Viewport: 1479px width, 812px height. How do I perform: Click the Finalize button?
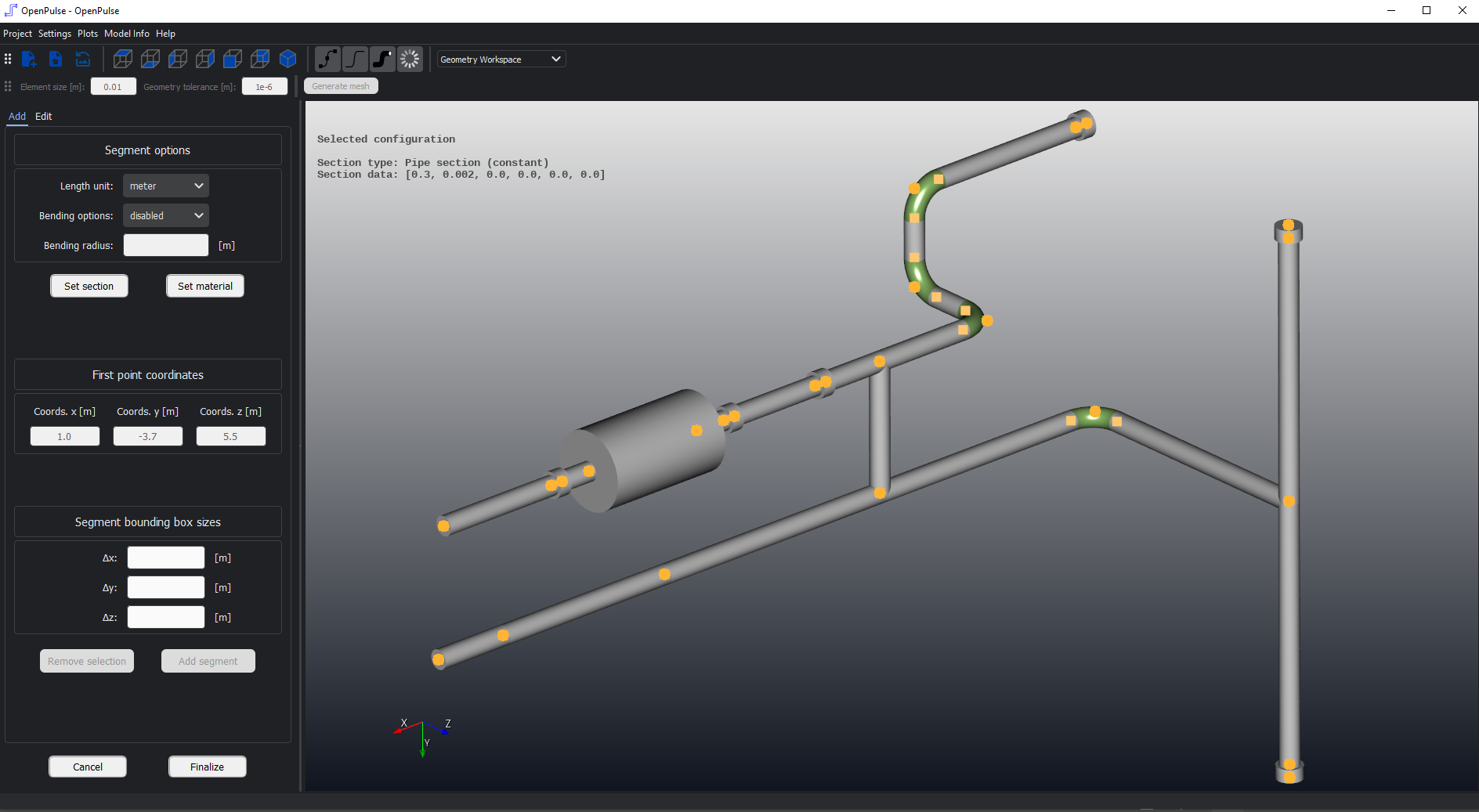(207, 767)
